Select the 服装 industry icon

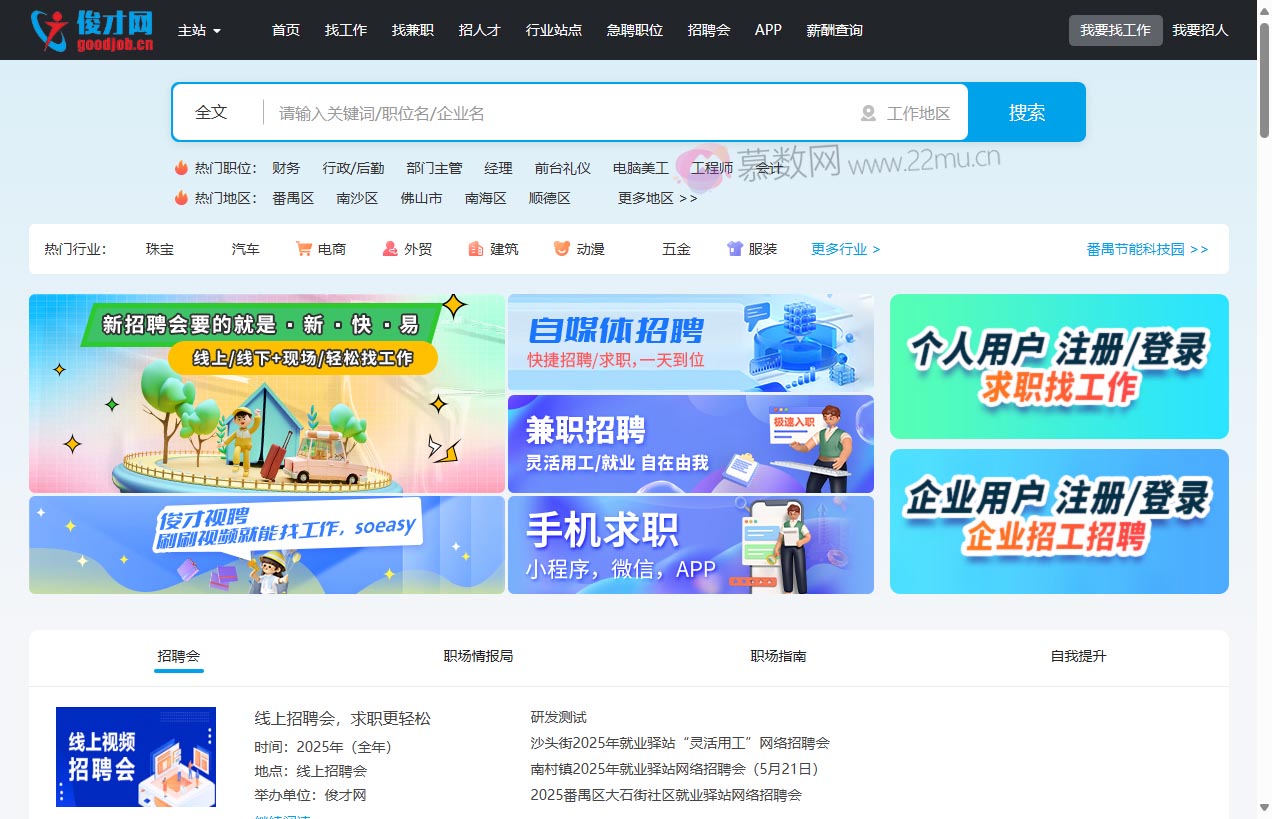click(734, 248)
